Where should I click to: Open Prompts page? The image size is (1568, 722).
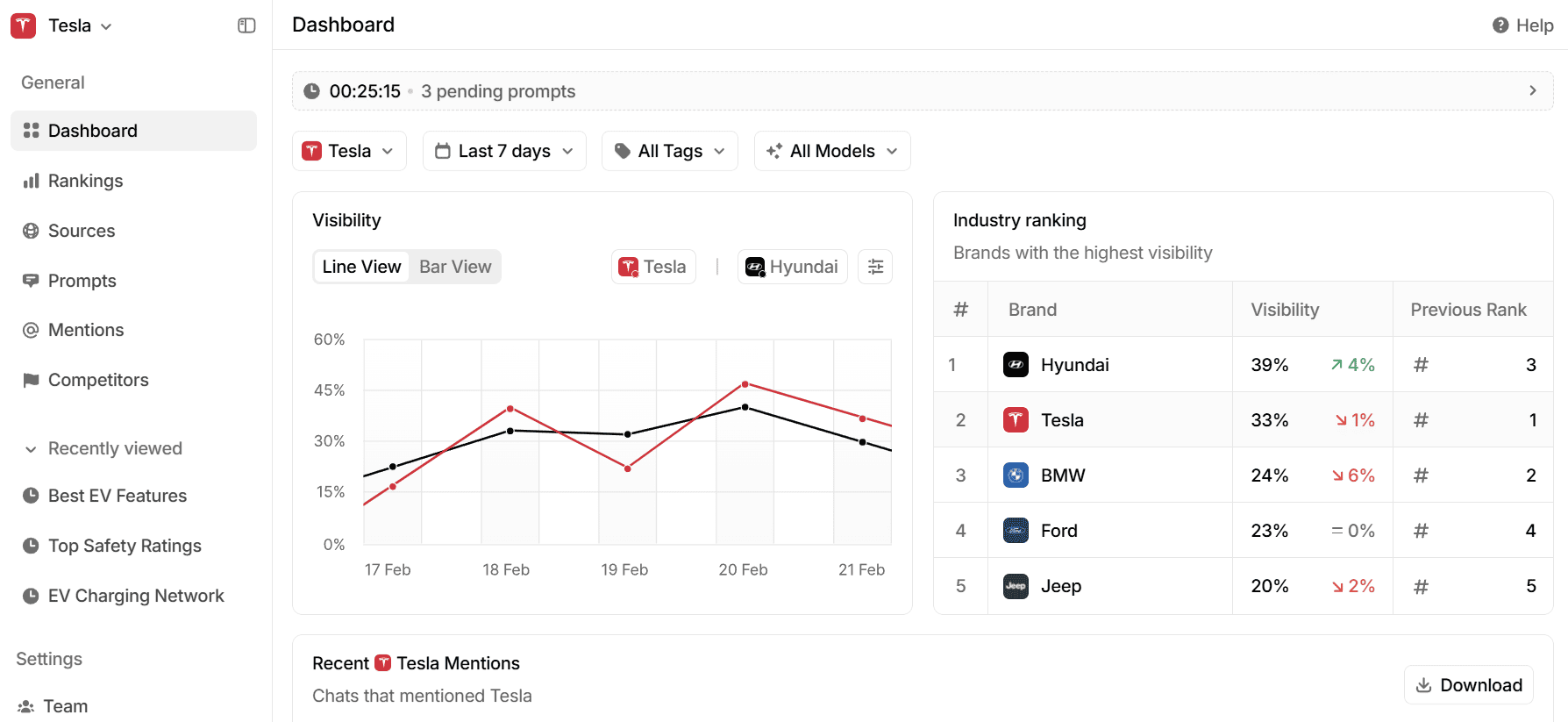tap(133, 281)
